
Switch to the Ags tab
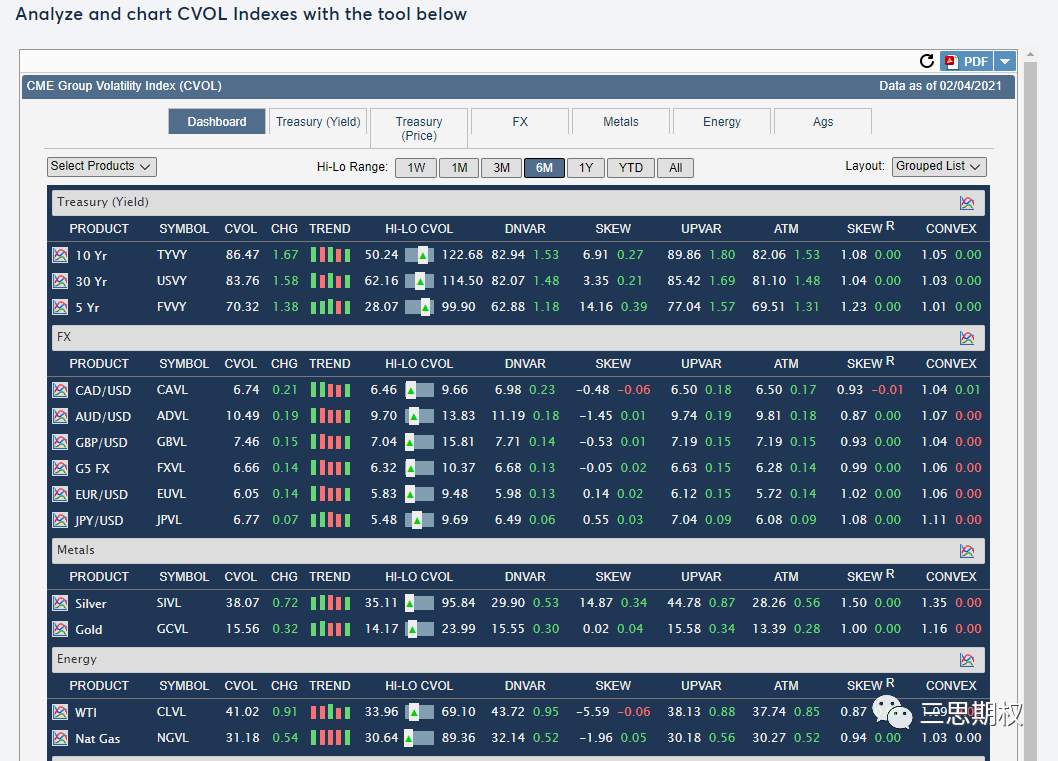[x=823, y=121]
